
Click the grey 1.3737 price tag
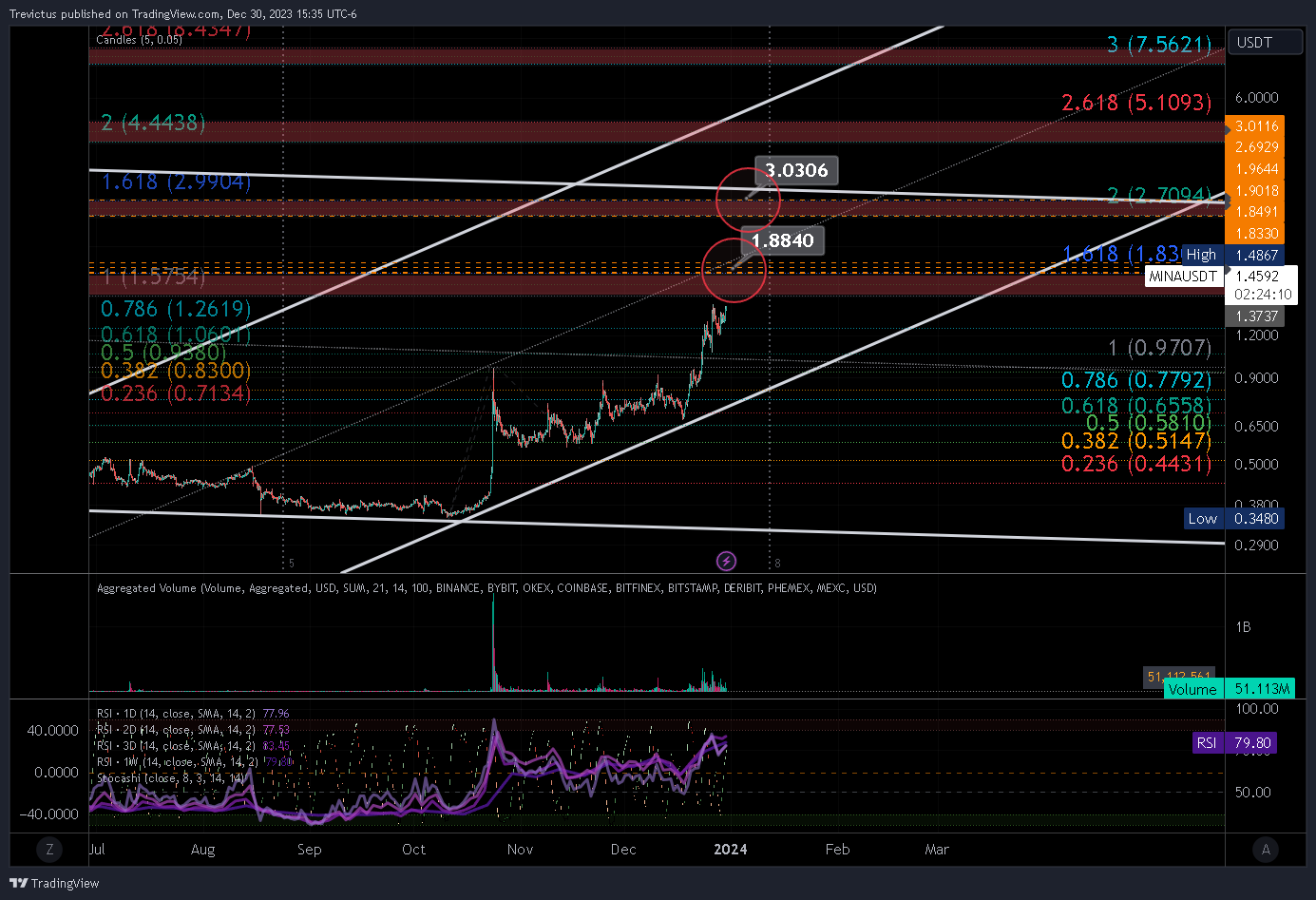tap(1256, 316)
